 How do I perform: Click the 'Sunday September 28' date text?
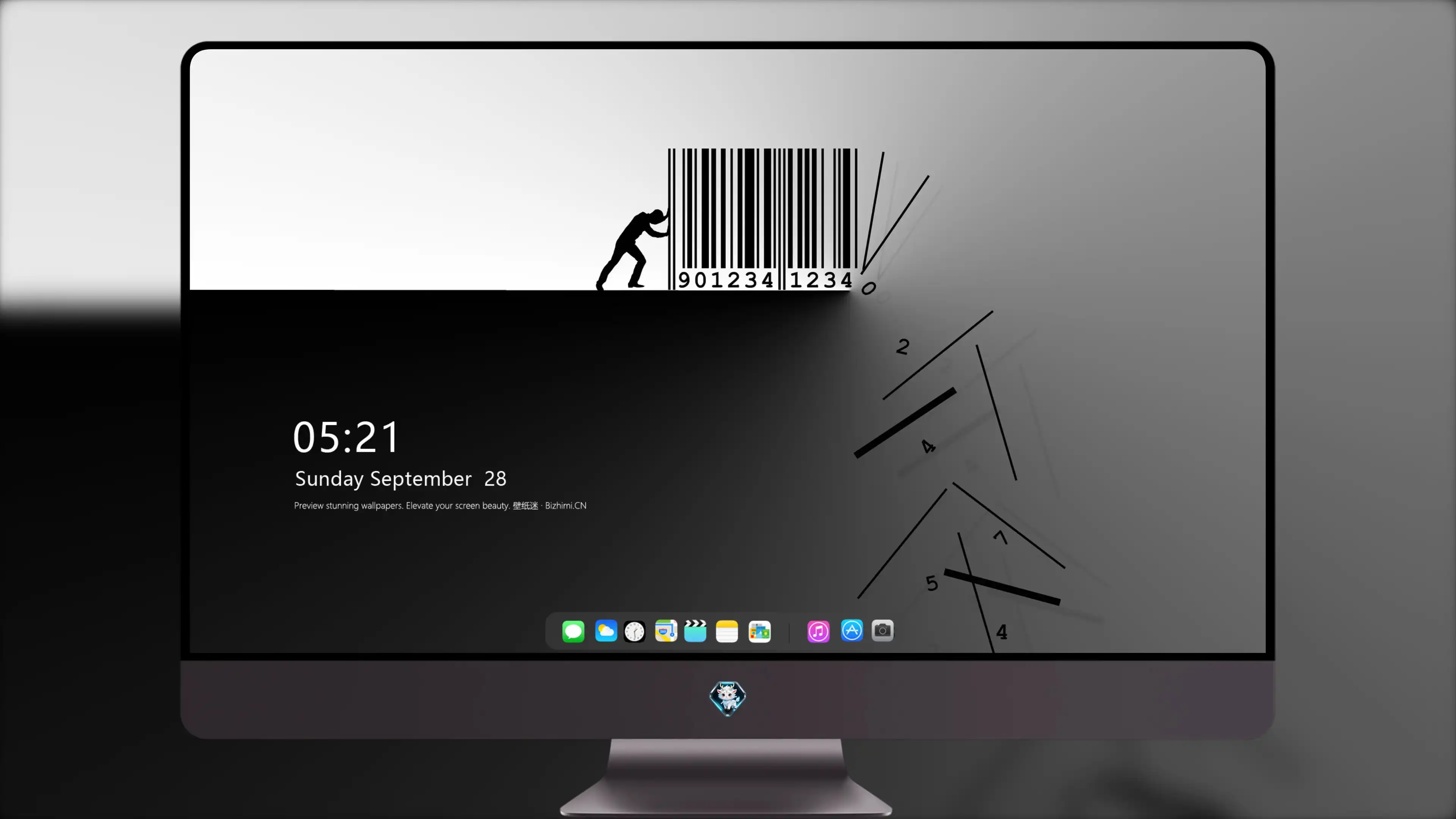pos(401,479)
